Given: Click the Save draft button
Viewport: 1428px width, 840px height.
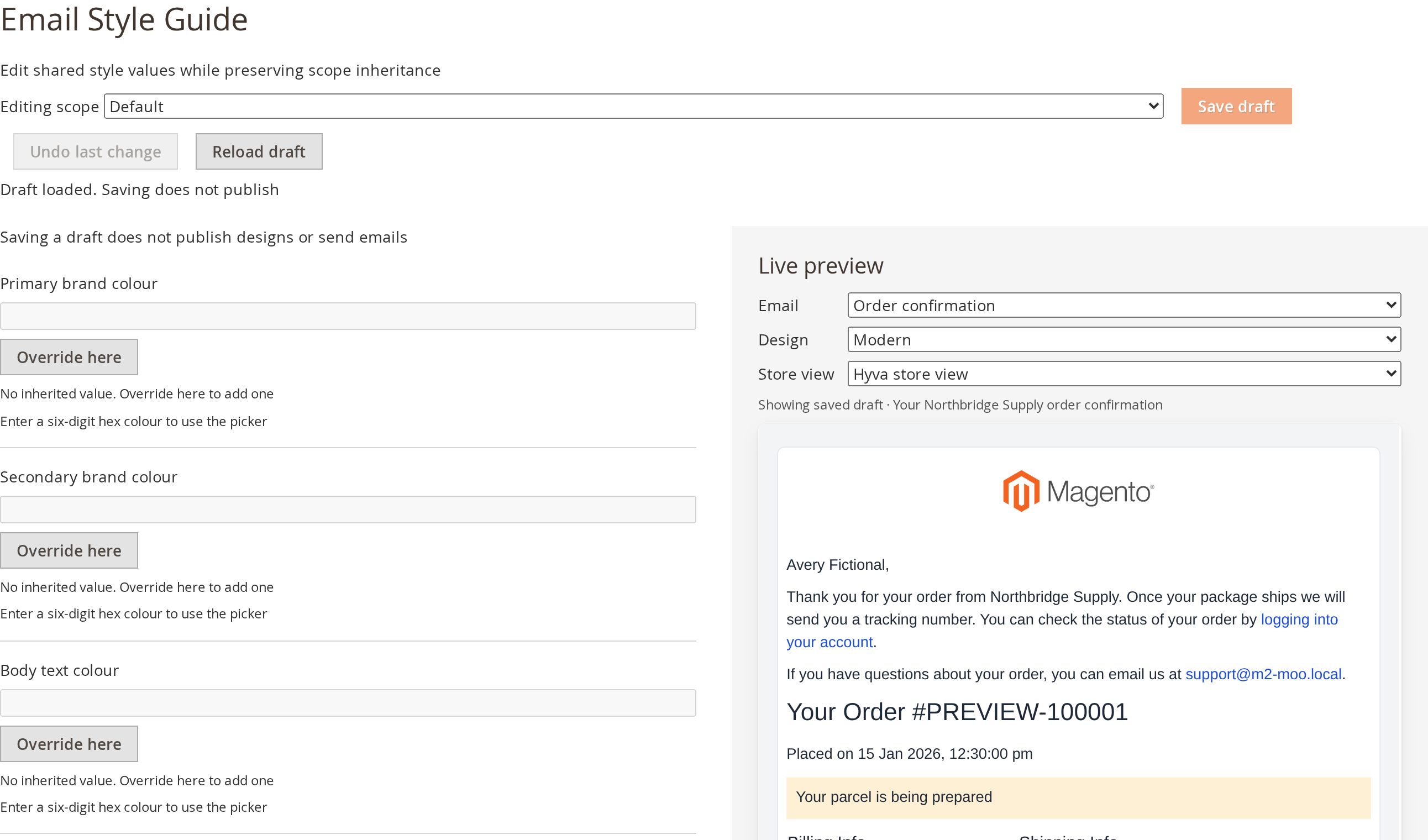Looking at the screenshot, I should tap(1236, 106).
